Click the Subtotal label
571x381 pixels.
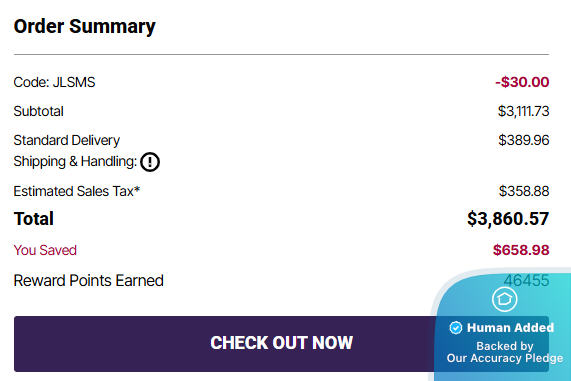[39, 111]
